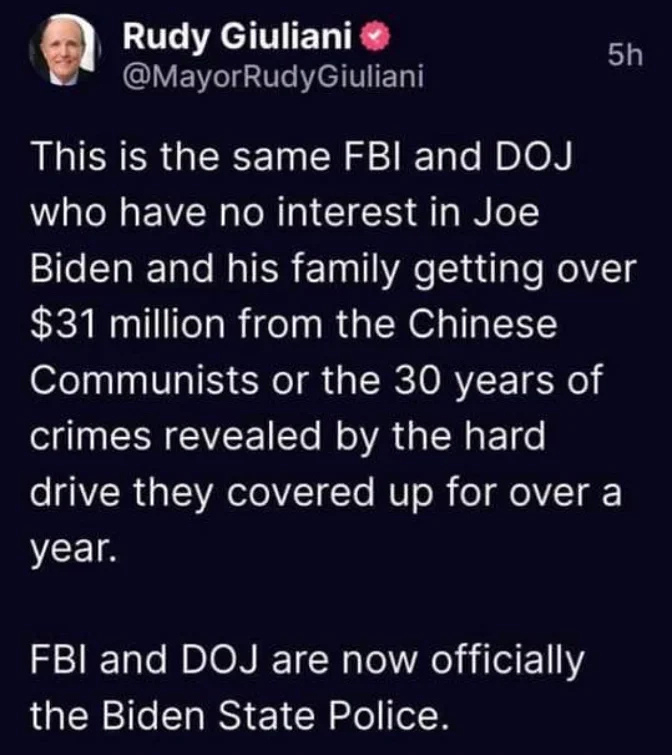Click the 5h post timestamp

[625, 55]
